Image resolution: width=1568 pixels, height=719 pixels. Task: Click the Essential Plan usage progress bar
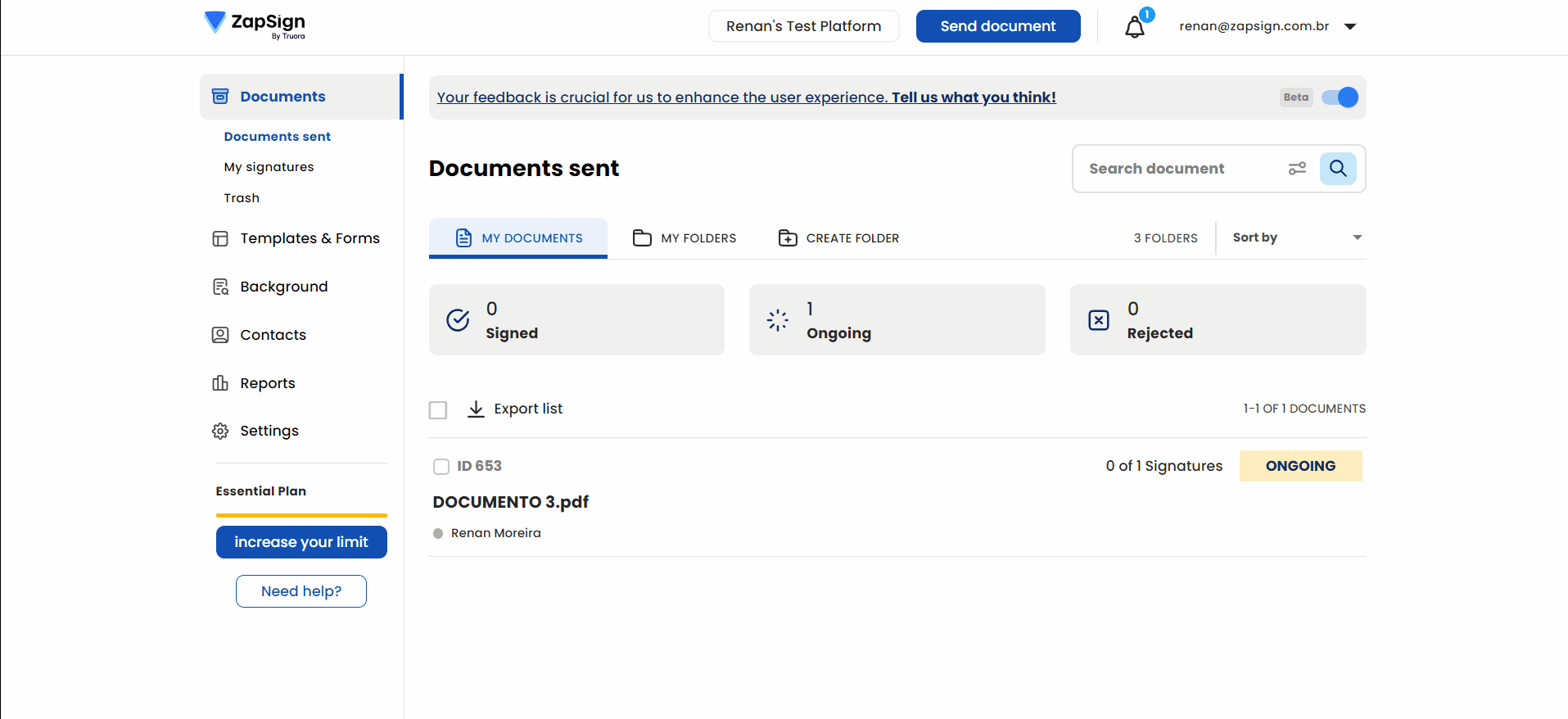tap(301, 515)
